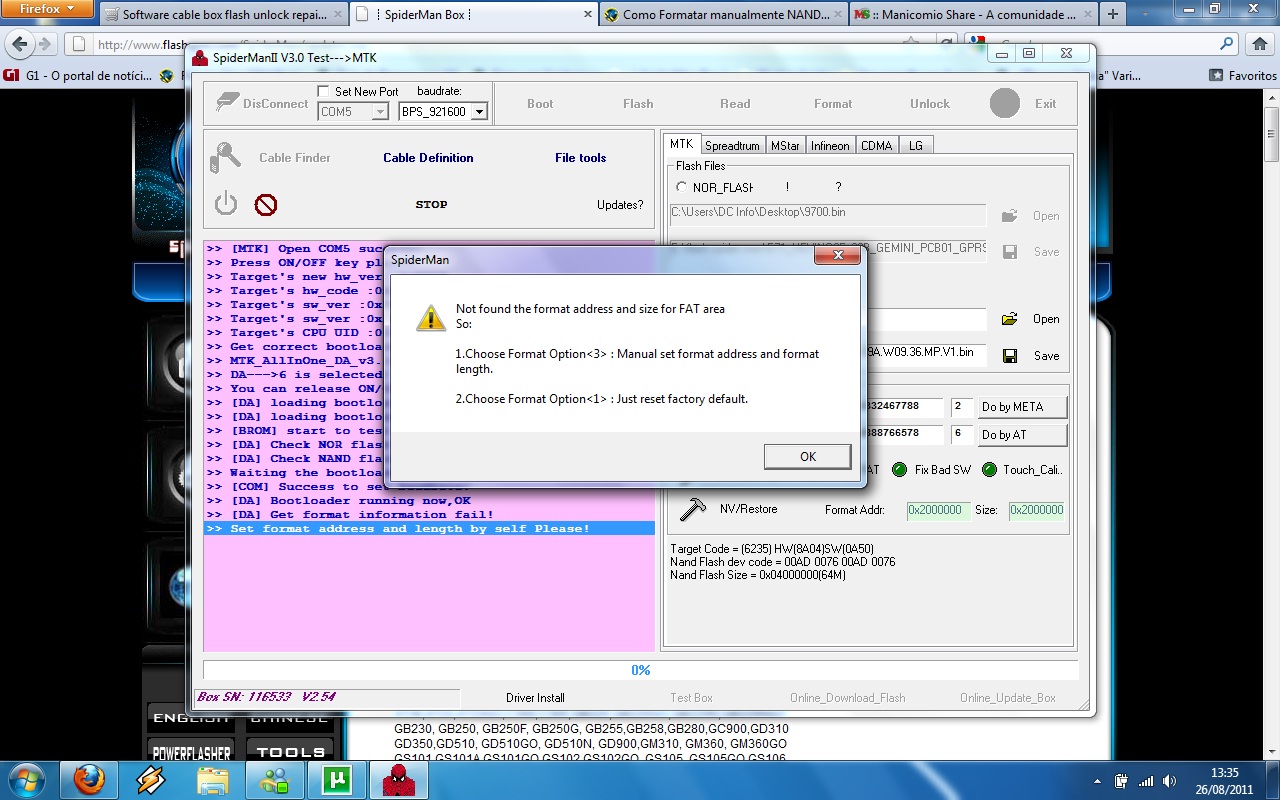This screenshot has width=1280, height=800.
Task: Click the yellow folder Open icon
Action: click(1010, 319)
